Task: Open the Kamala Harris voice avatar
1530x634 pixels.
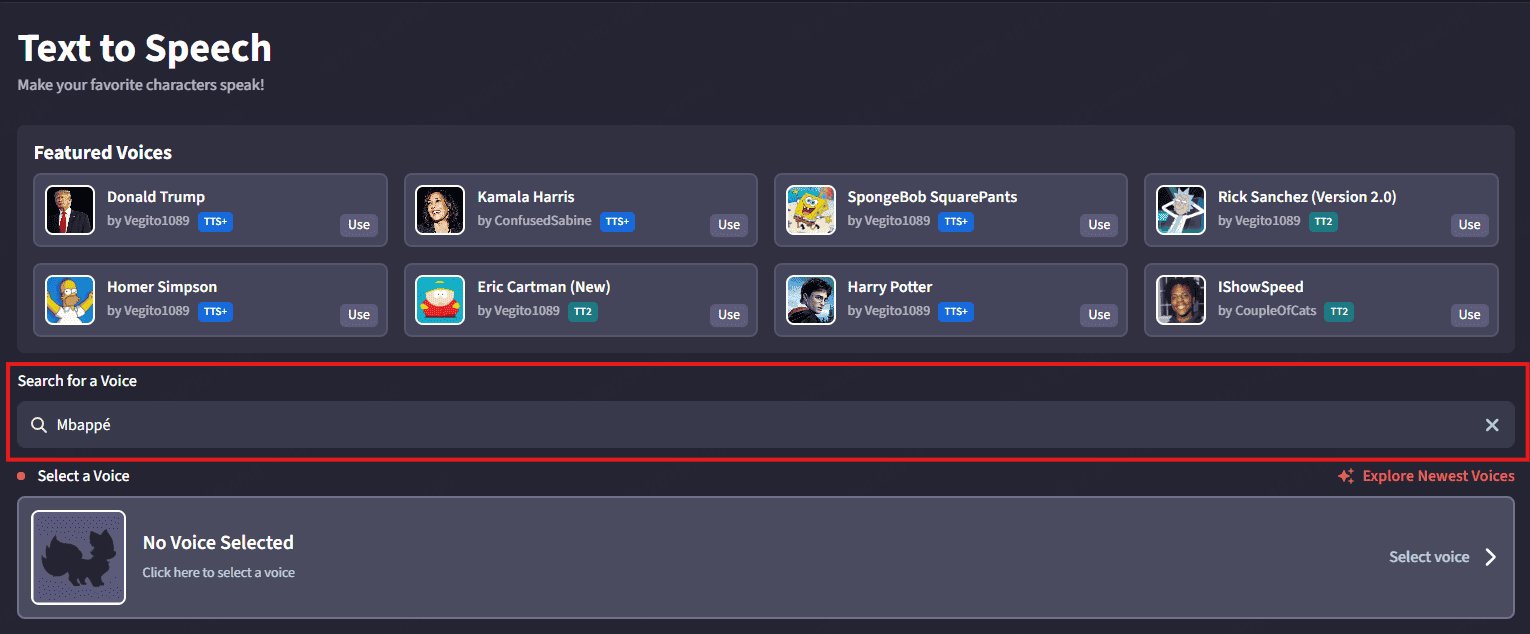Action: tap(440, 210)
